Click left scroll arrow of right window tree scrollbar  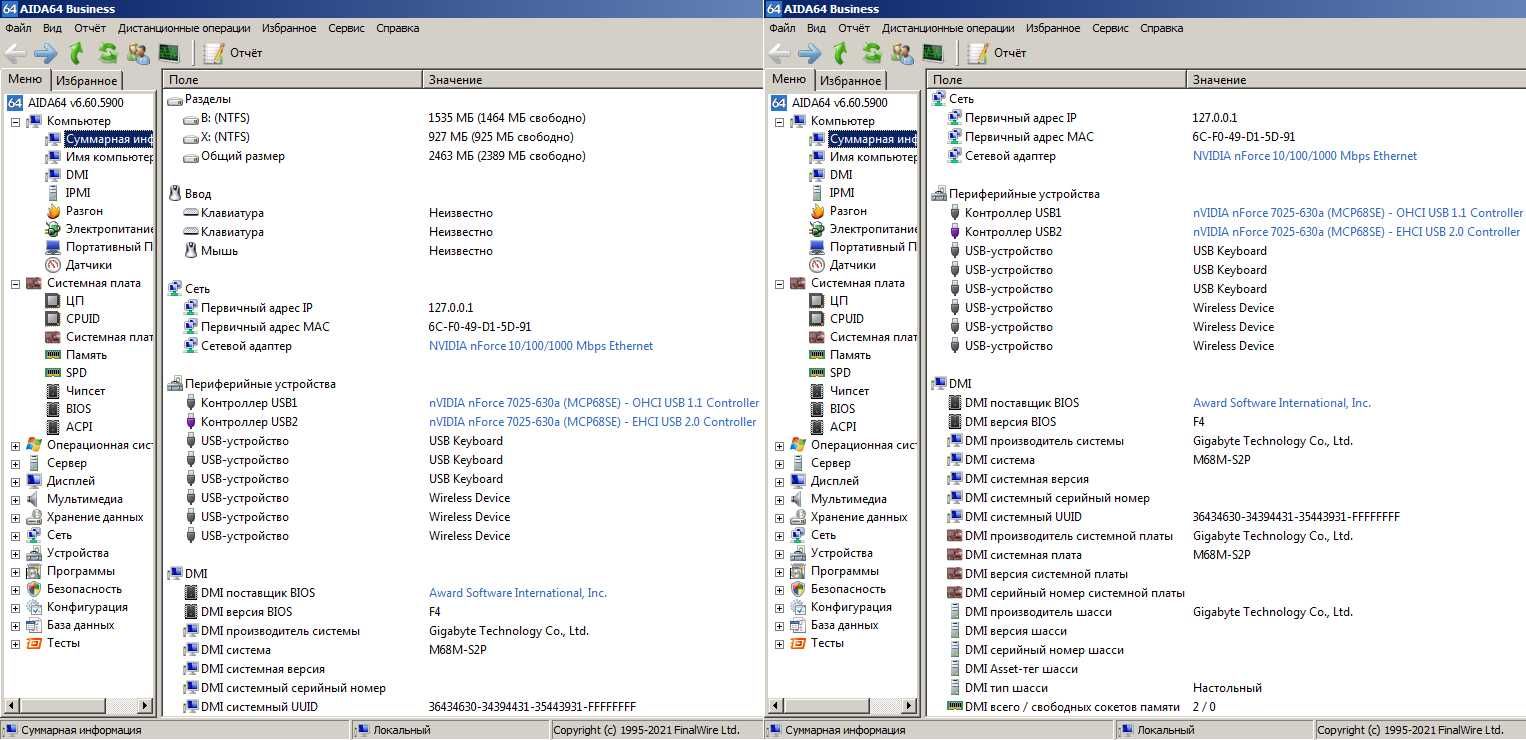775,707
